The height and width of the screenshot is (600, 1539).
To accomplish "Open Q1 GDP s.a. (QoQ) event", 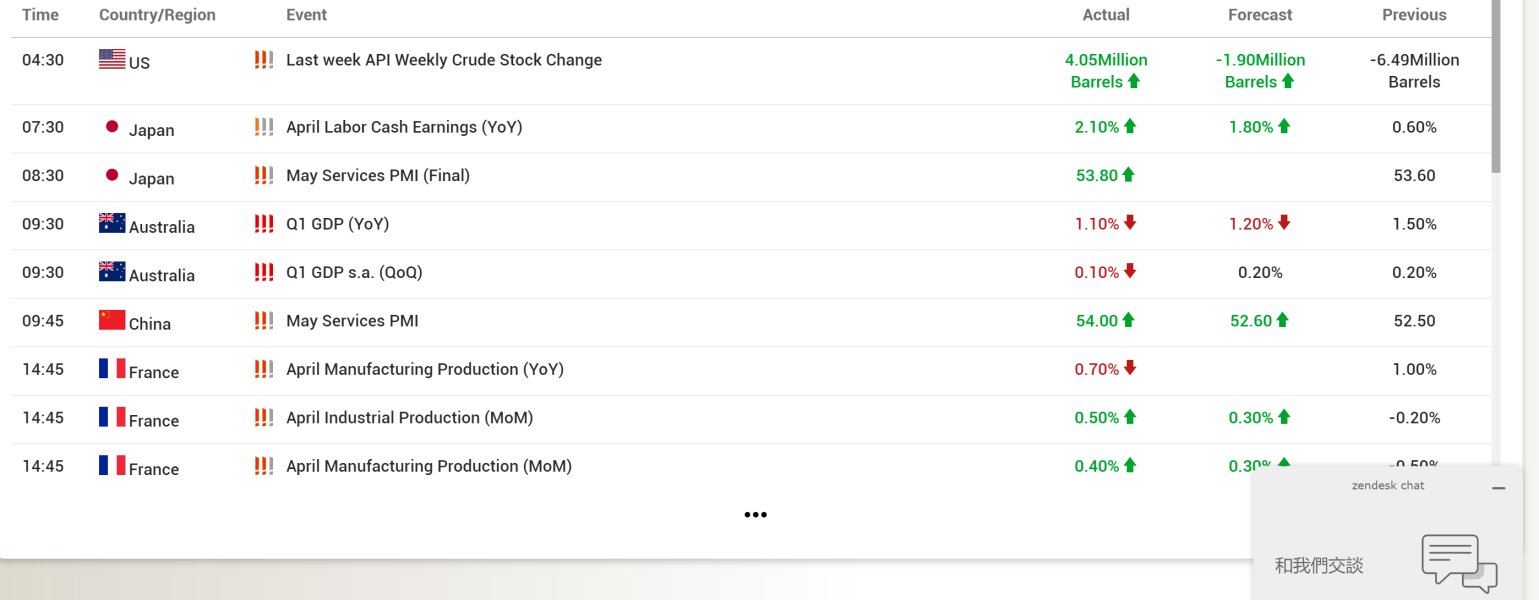I will [x=354, y=272].
